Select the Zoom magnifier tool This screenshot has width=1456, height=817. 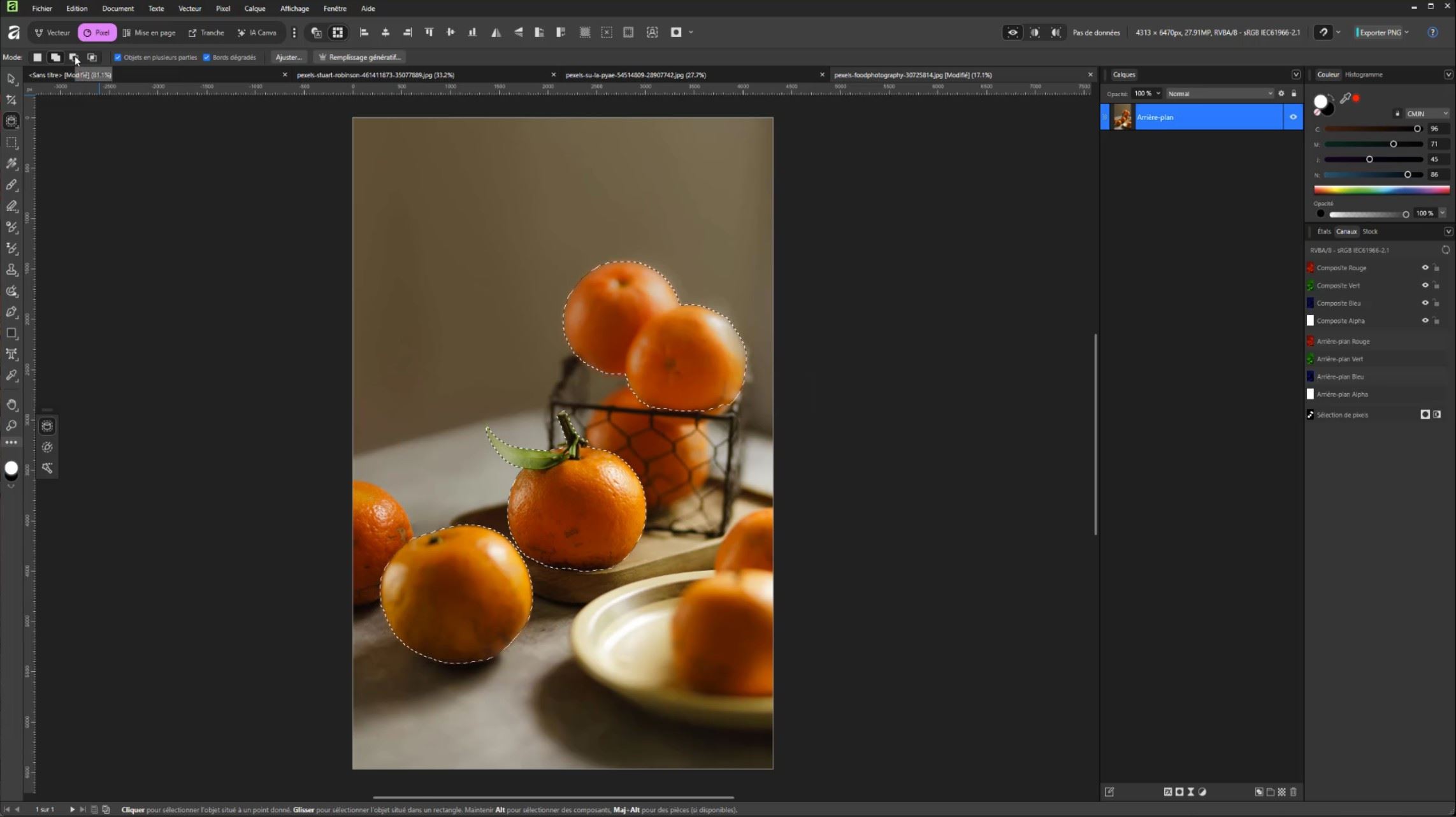pos(11,426)
